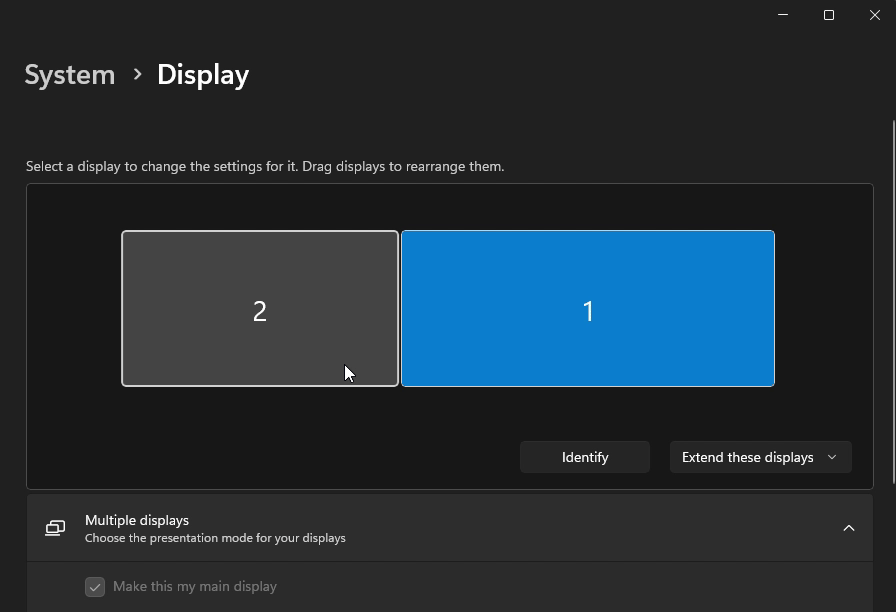Close the Settings window

(x=874, y=15)
